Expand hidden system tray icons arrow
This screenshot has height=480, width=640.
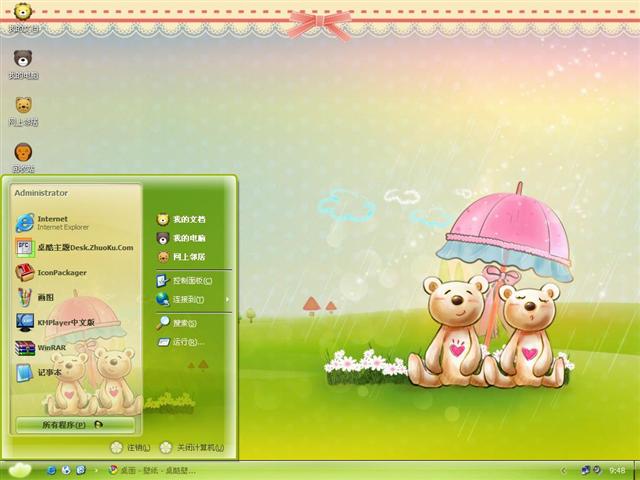tap(564, 471)
